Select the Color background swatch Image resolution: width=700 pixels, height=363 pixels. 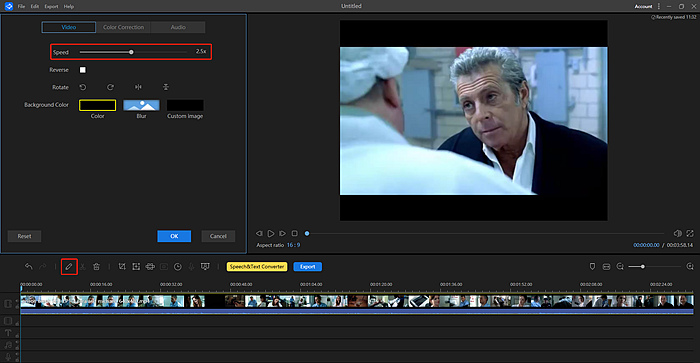[x=97, y=105]
